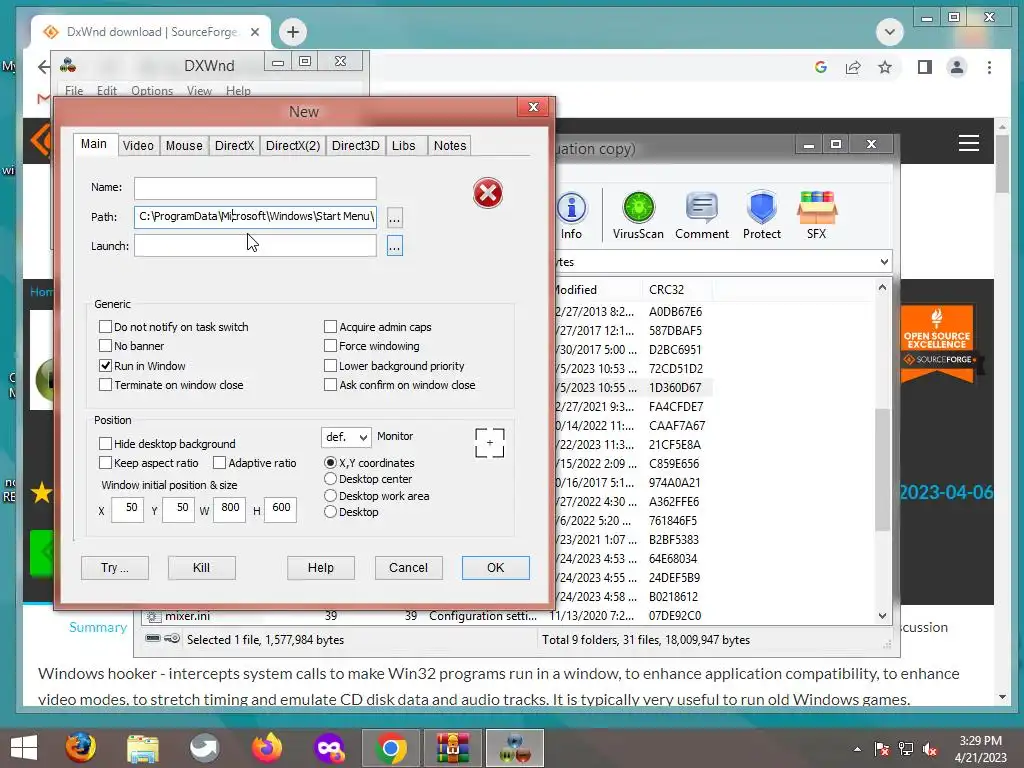
Task: Check Hide desktop background
Action: (105, 443)
